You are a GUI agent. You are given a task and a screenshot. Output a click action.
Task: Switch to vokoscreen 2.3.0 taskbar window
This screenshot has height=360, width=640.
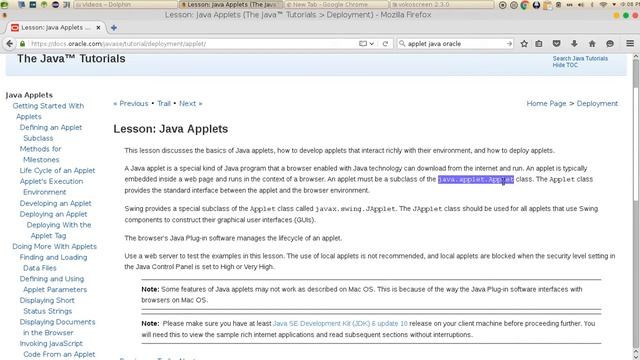(x=442, y=4)
